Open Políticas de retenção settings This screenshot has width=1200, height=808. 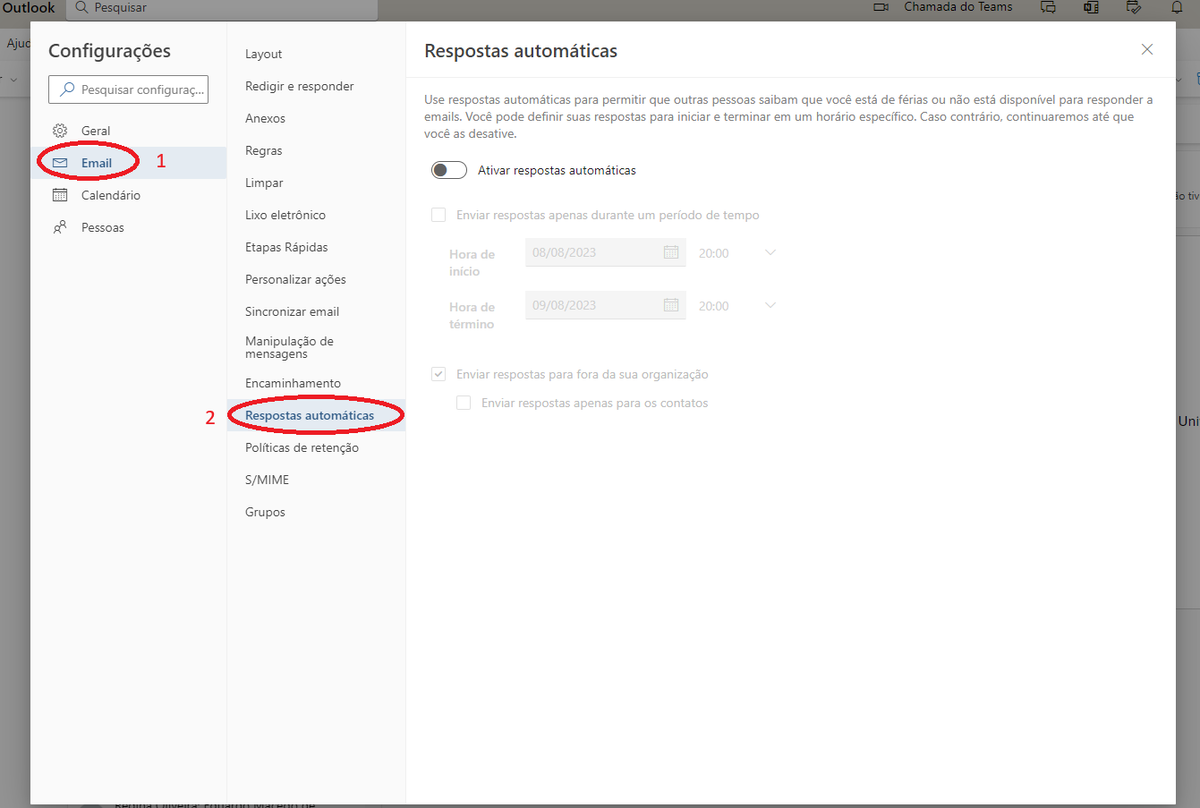(x=302, y=448)
